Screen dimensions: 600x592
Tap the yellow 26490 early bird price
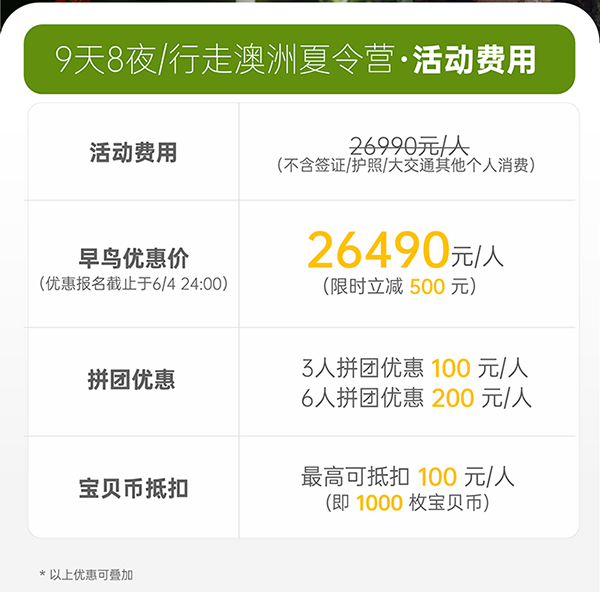click(x=378, y=250)
